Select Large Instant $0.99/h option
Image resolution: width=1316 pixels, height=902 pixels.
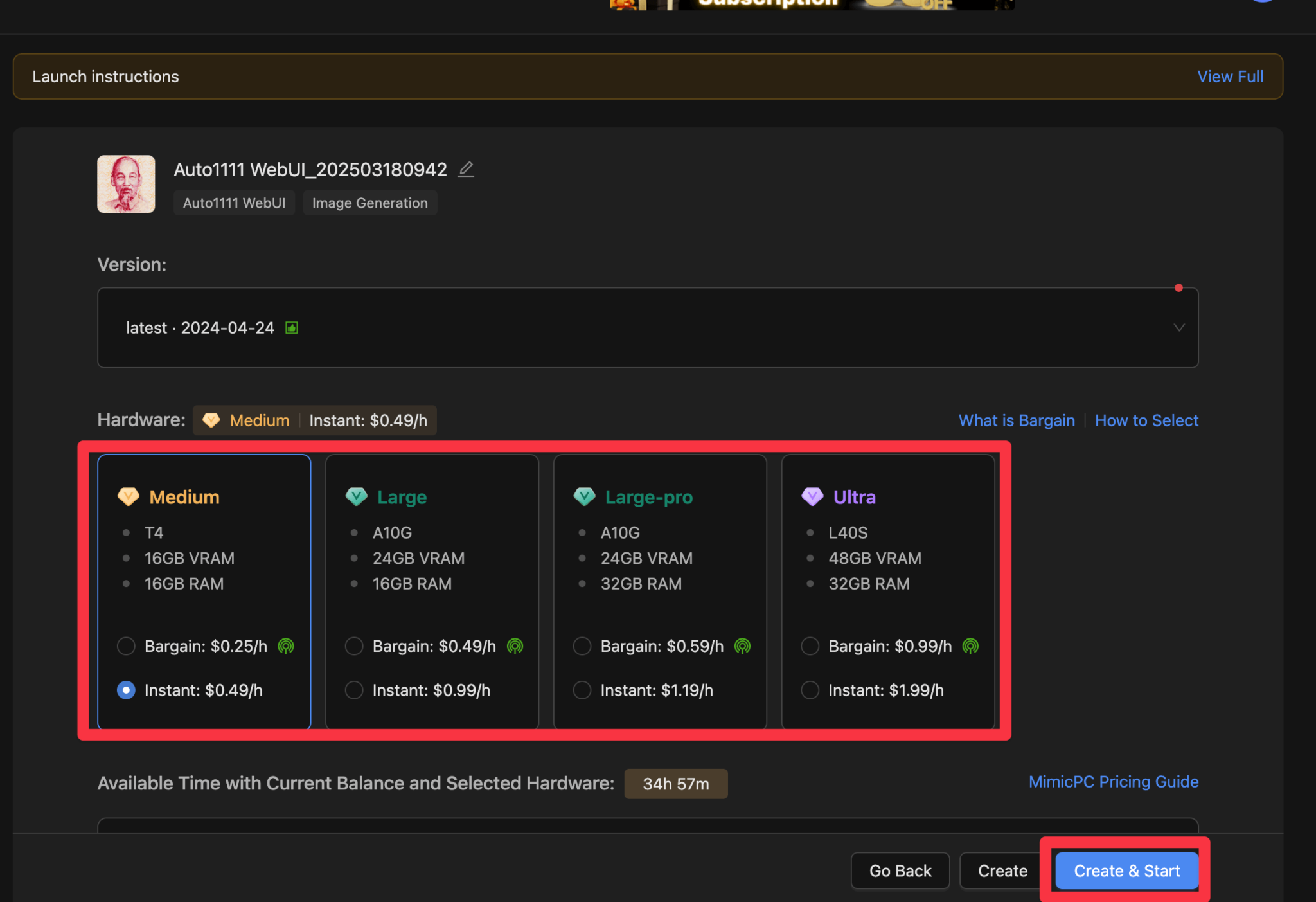click(x=354, y=690)
